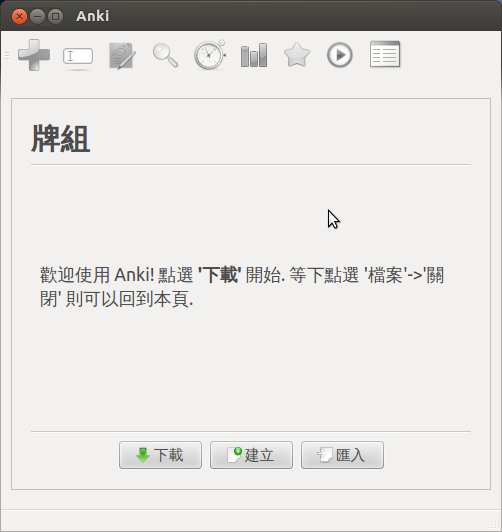Open the edit note pencil icon

pos(122,56)
